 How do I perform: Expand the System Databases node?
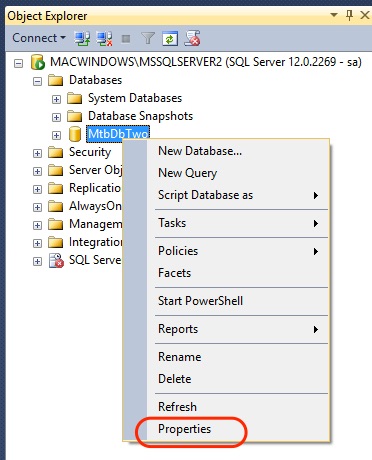tap(56, 99)
